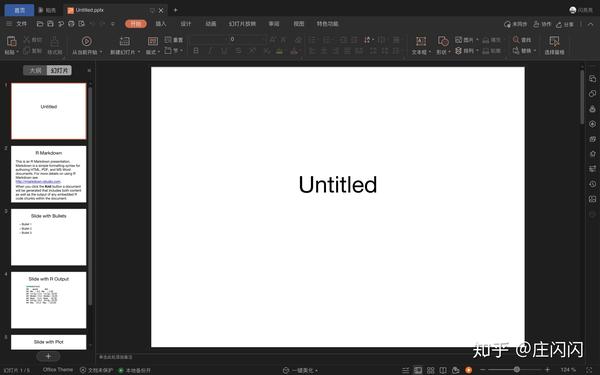The image size is (600, 375).
Task: Open the From Current (从当前开始) dropdown arrow
Action: coord(101,52)
